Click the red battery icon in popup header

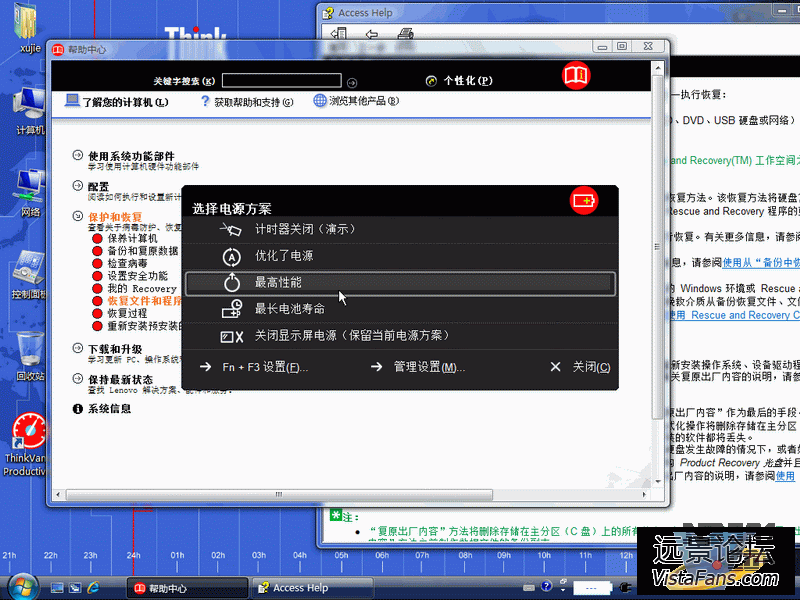point(584,200)
